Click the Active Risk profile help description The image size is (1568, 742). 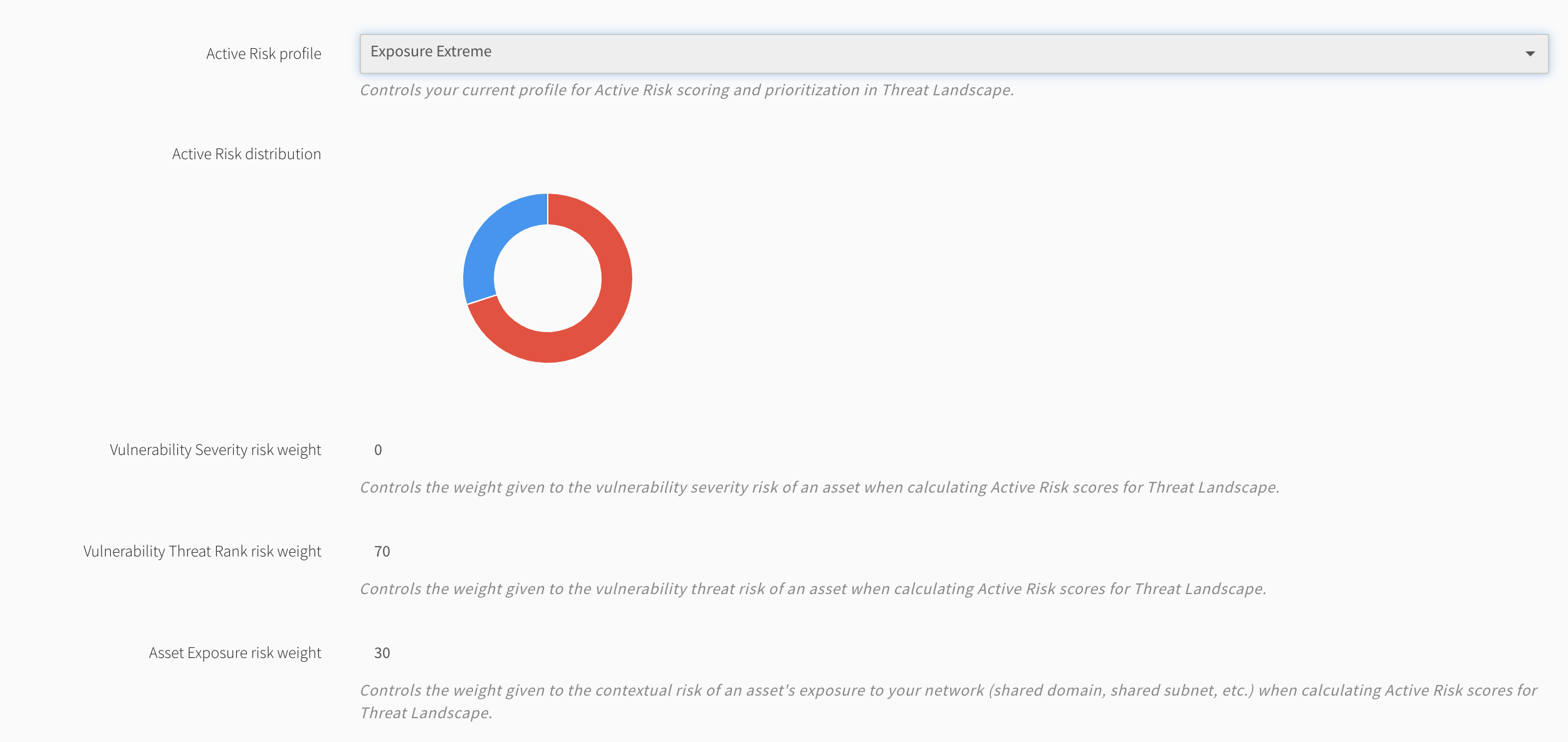687,90
